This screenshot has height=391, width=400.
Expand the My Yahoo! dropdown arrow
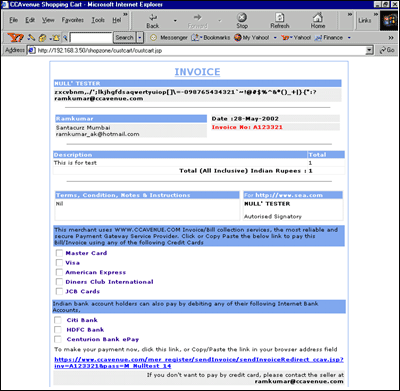[x=275, y=38]
